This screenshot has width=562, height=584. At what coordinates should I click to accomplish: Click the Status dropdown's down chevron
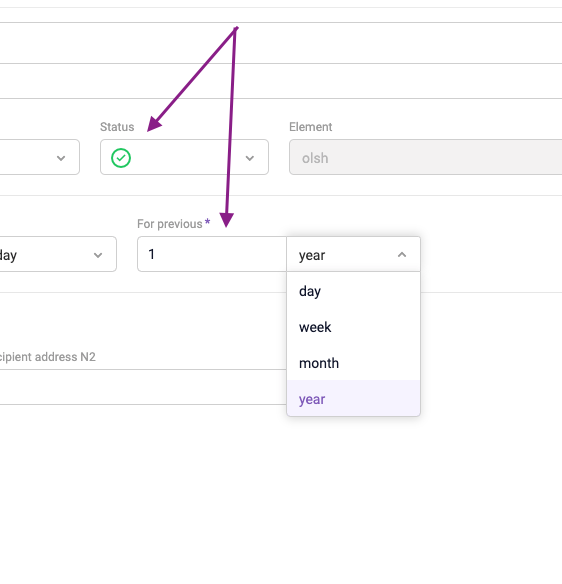pyautogui.click(x=250, y=158)
